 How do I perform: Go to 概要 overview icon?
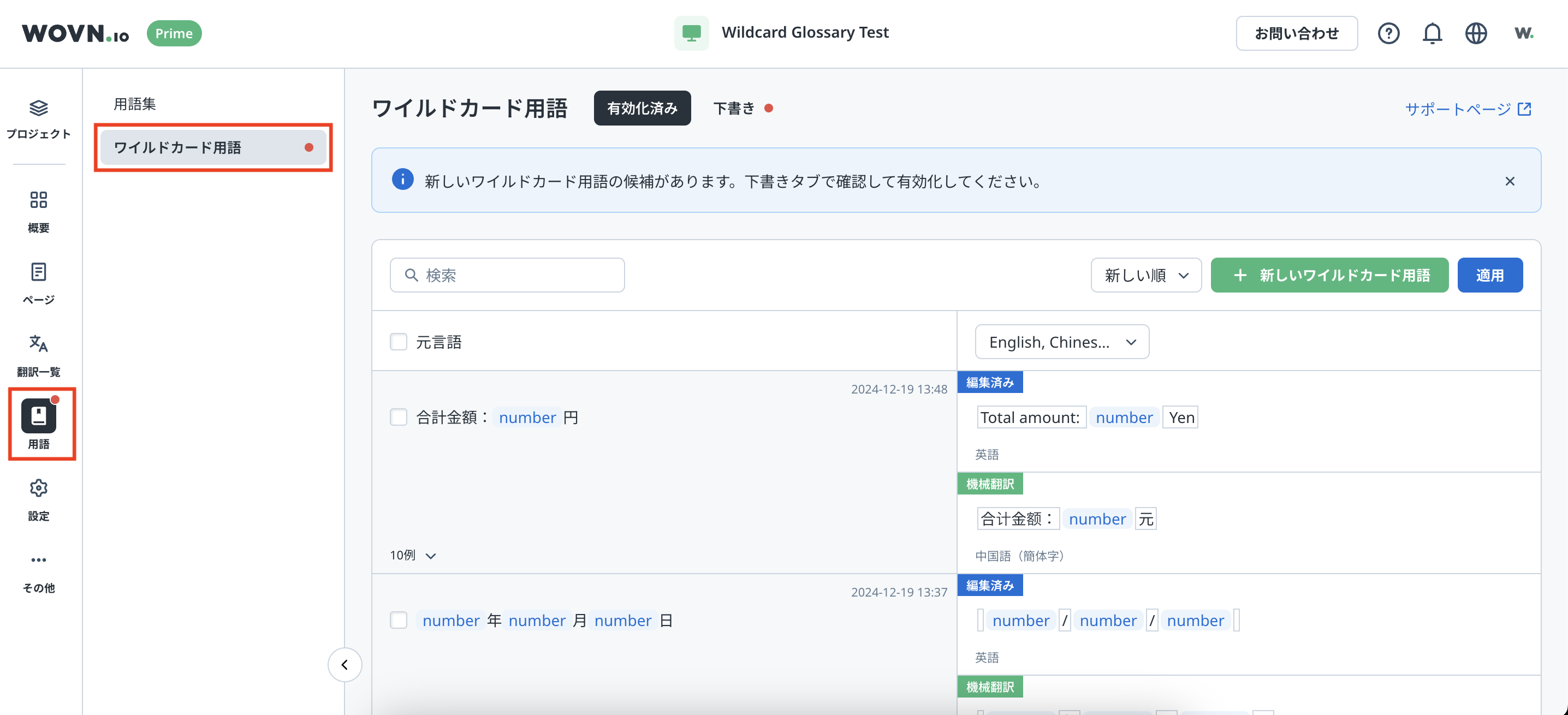pos(38,200)
